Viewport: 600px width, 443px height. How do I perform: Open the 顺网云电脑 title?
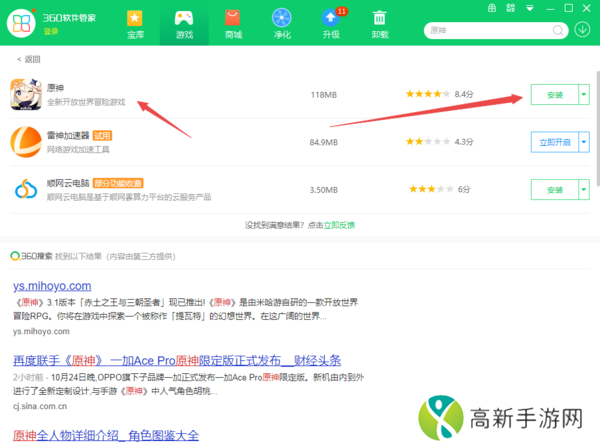(x=68, y=183)
